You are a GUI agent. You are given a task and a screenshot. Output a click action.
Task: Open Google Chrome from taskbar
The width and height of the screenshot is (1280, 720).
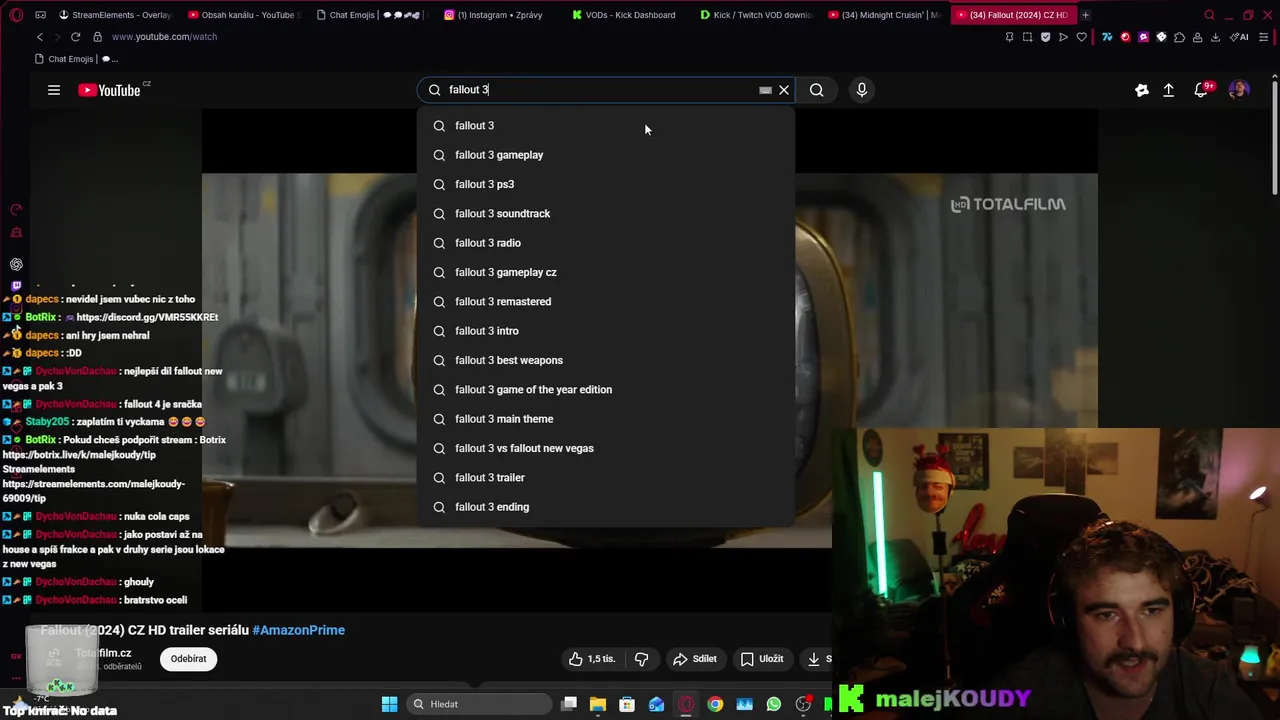715,704
